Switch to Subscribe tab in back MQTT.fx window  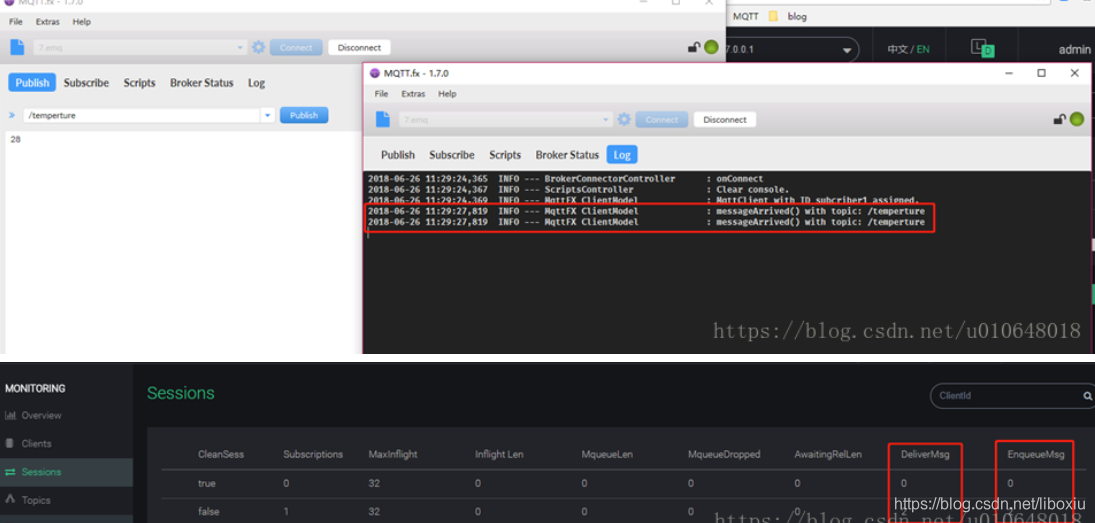(x=86, y=82)
